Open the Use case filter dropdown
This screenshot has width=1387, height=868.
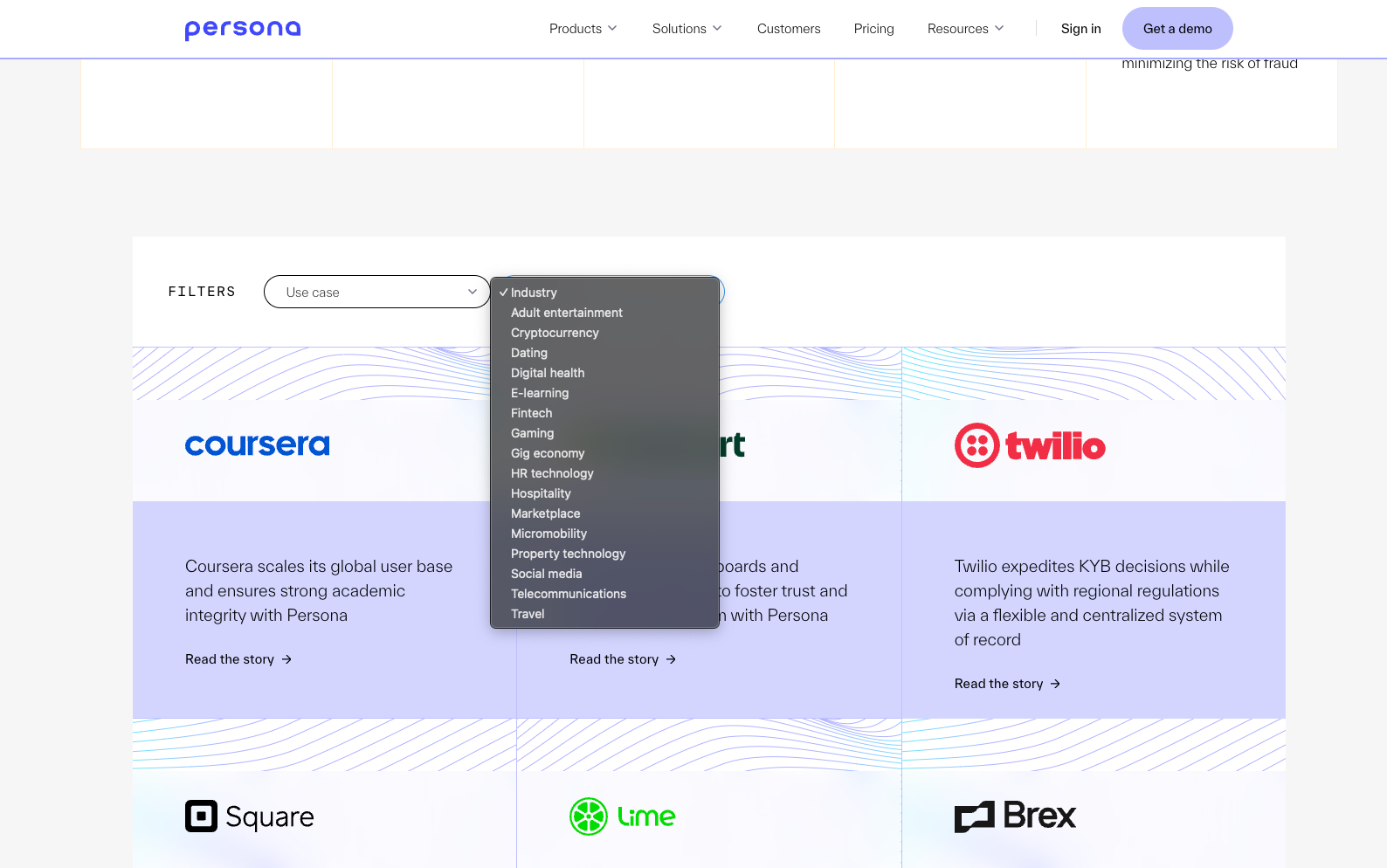[x=377, y=292]
